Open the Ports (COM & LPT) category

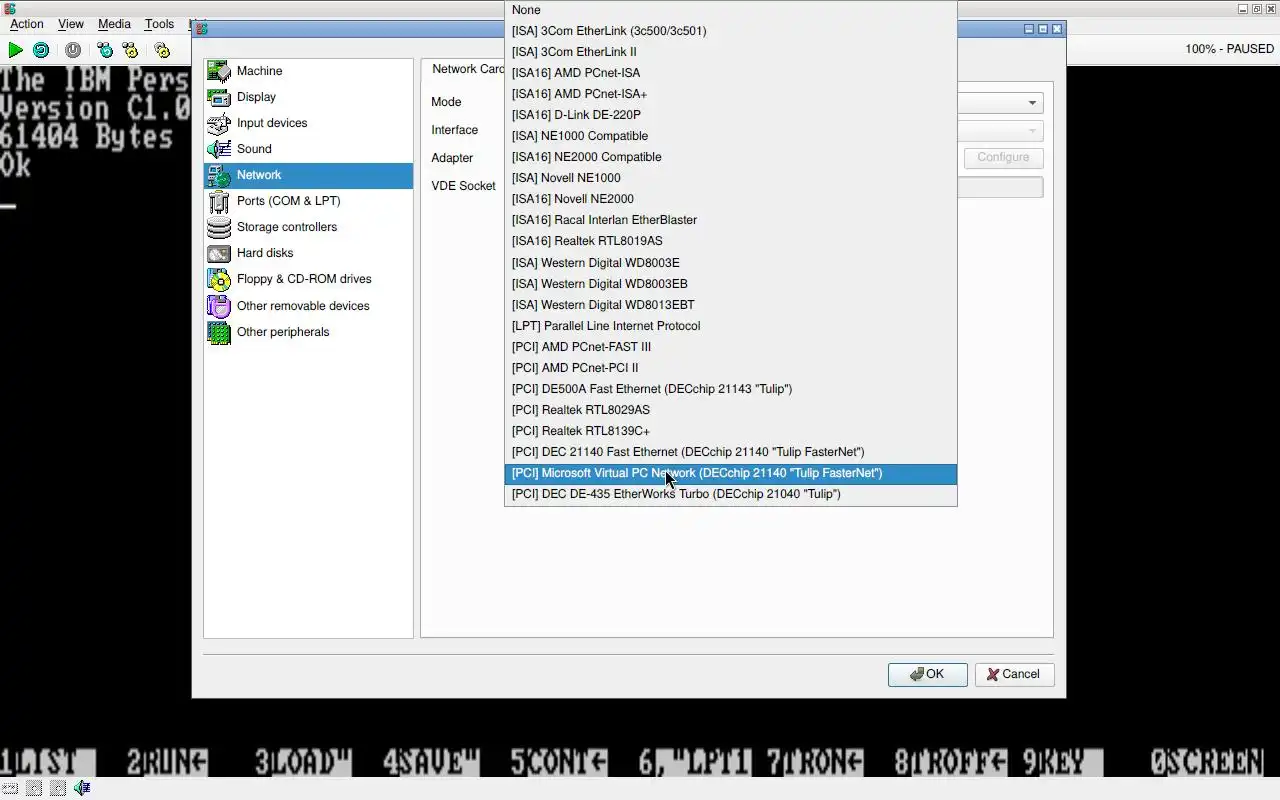pos(308,201)
